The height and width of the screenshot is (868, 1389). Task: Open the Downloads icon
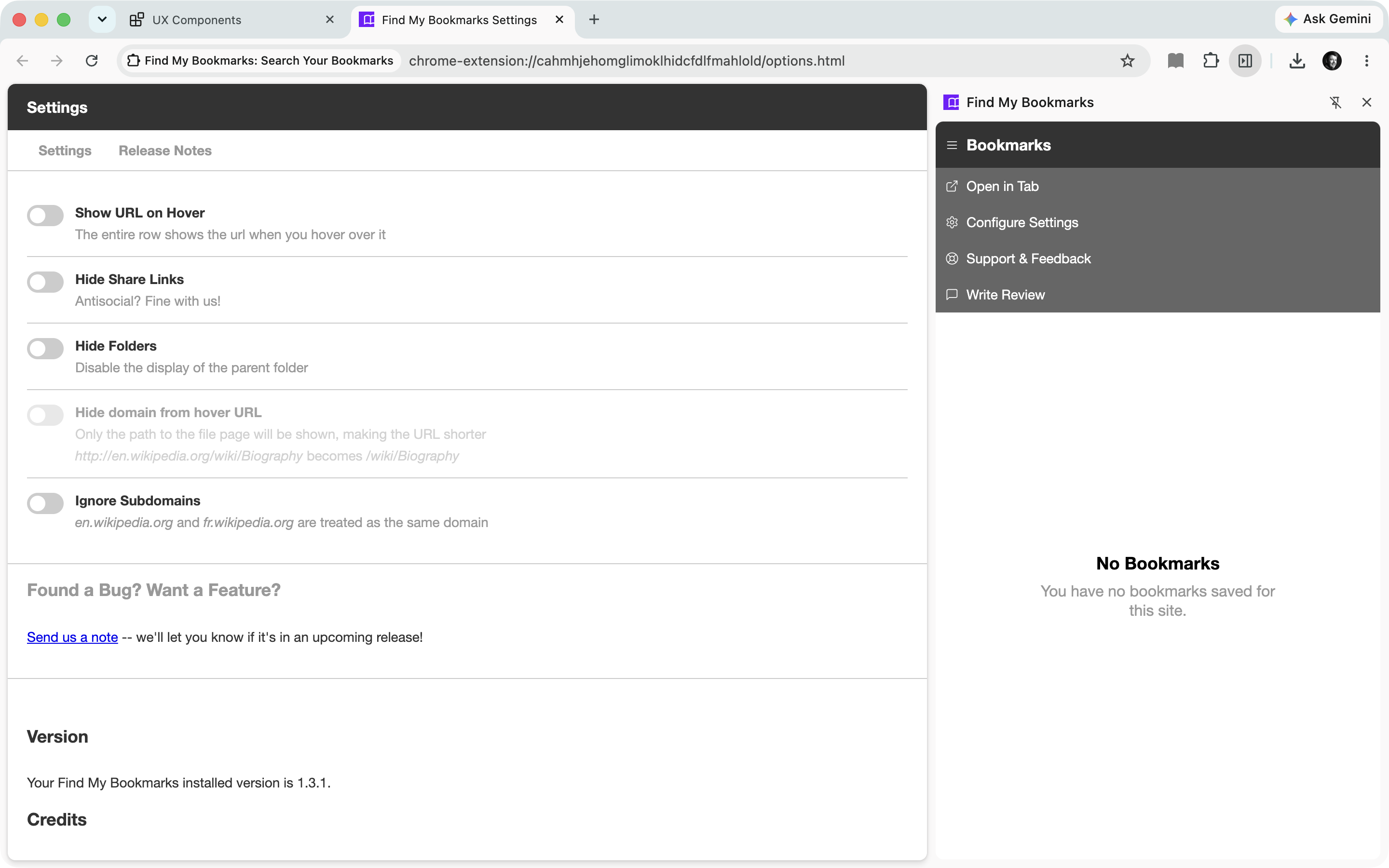pos(1297,61)
